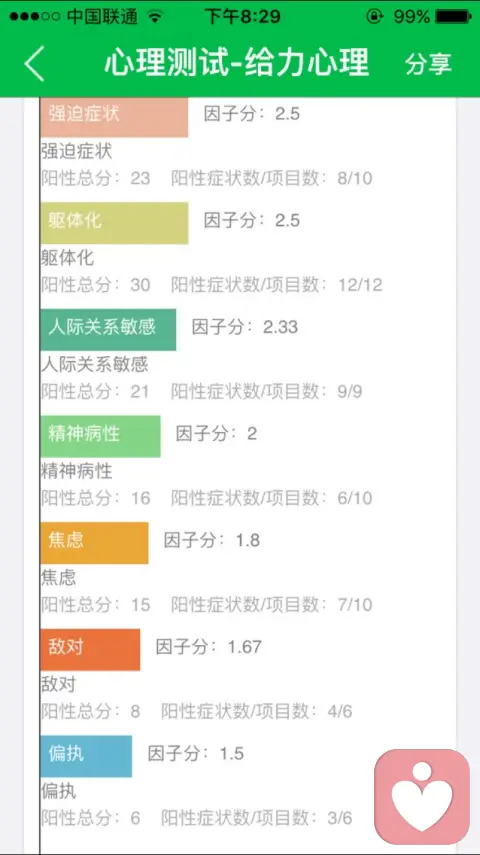Tap 敌对 因子分 1.67 text
The width and height of the screenshot is (480, 855).
(209, 647)
